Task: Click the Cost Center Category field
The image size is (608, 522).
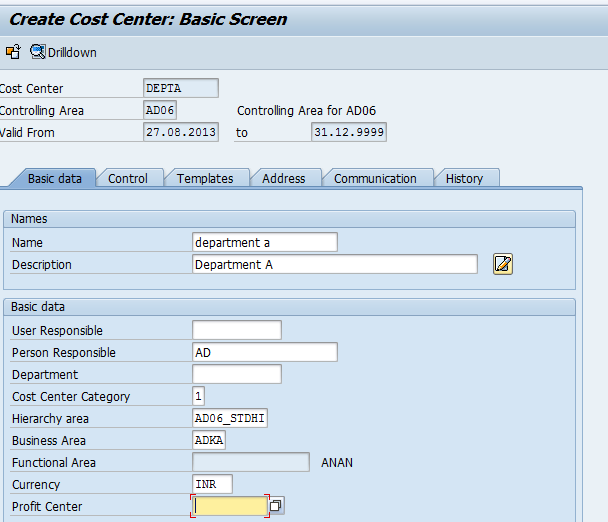Action: click(x=199, y=396)
